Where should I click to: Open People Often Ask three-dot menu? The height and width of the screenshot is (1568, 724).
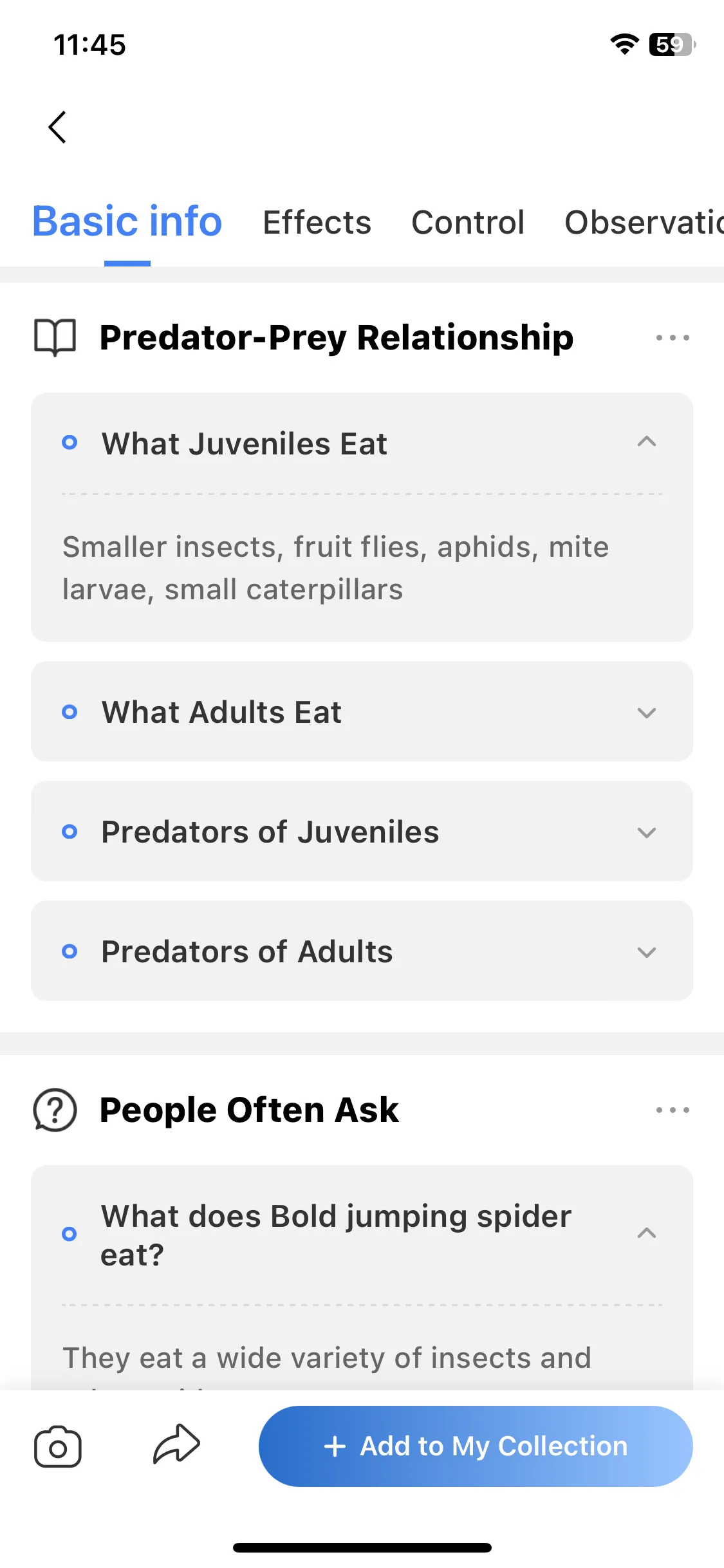pyautogui.click(x=673, y=1110)
